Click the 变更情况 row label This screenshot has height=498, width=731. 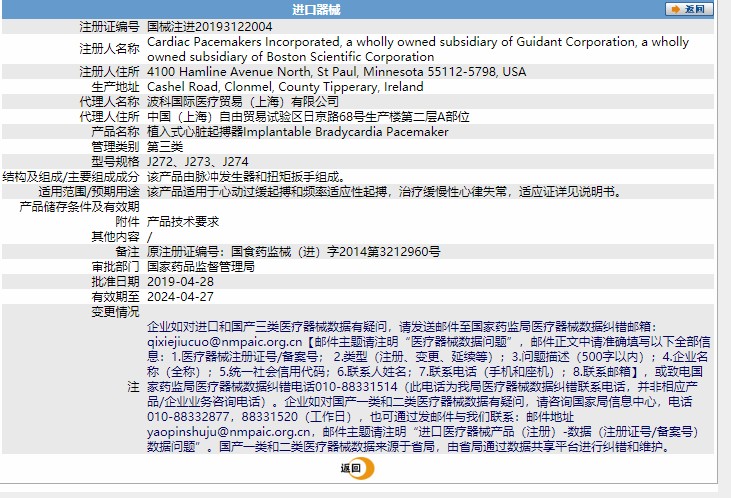(116, 311)
